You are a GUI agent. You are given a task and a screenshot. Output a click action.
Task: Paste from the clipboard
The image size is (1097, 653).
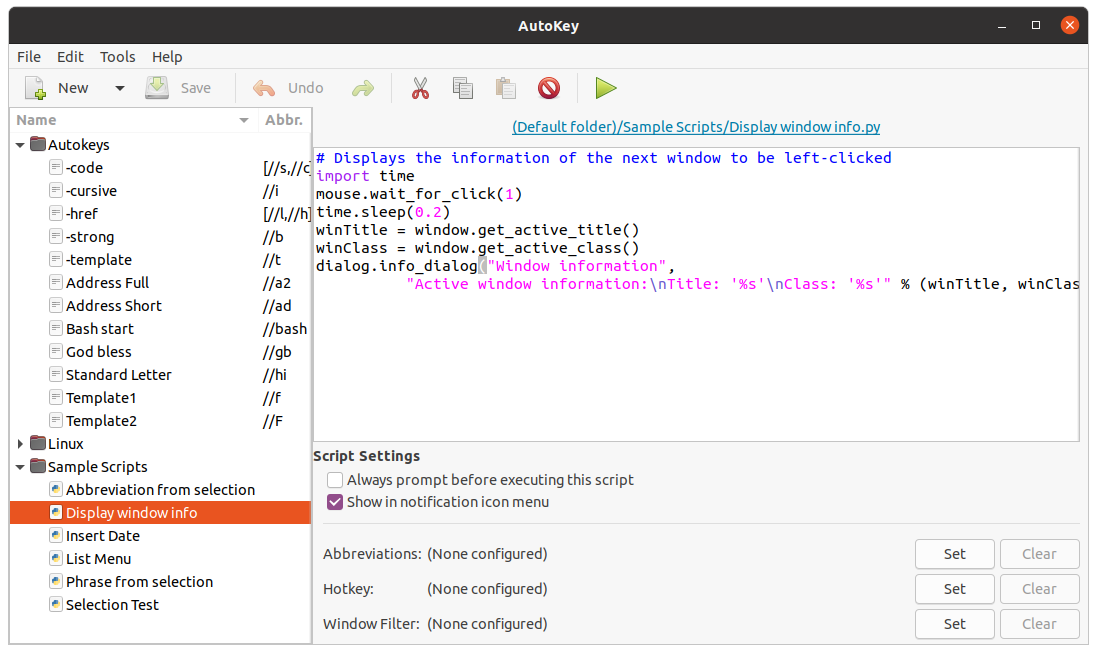[505, 88]
